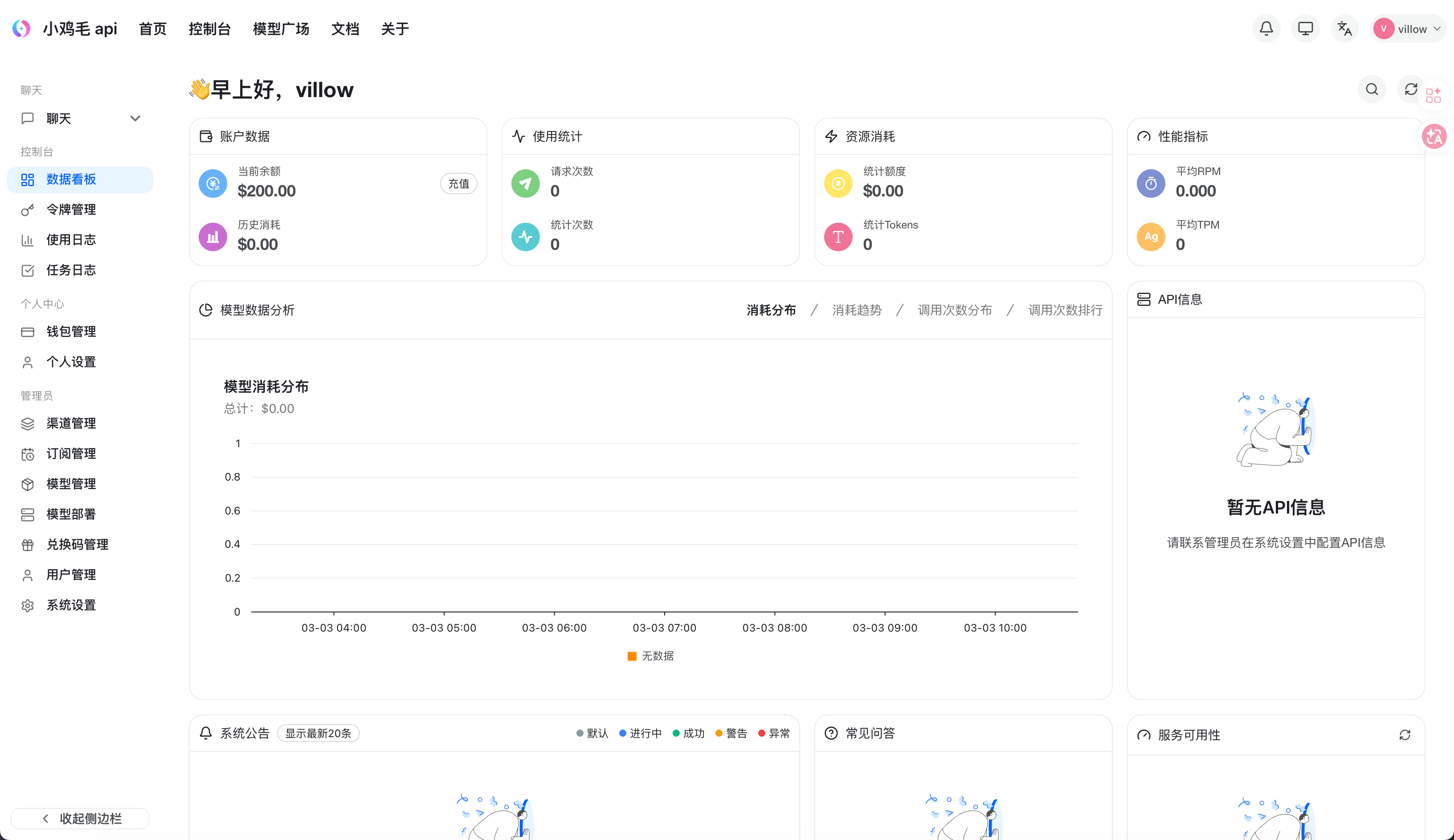The height and width of the screenshot is (840, 1454).
Task: Switch to the 消耗趋势 tab
Action: (857, 310)
